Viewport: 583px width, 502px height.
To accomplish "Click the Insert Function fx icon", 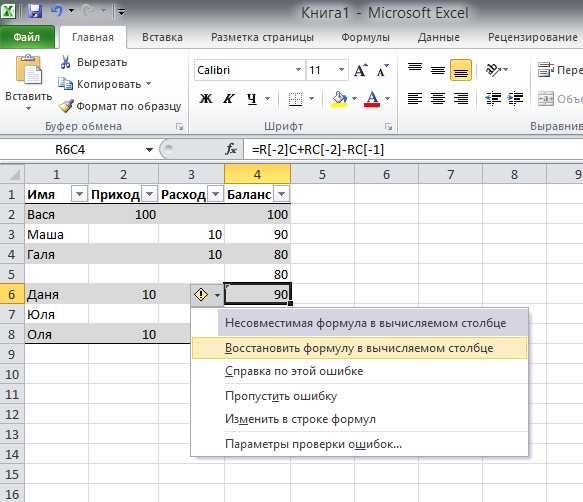I will [231, 149].
